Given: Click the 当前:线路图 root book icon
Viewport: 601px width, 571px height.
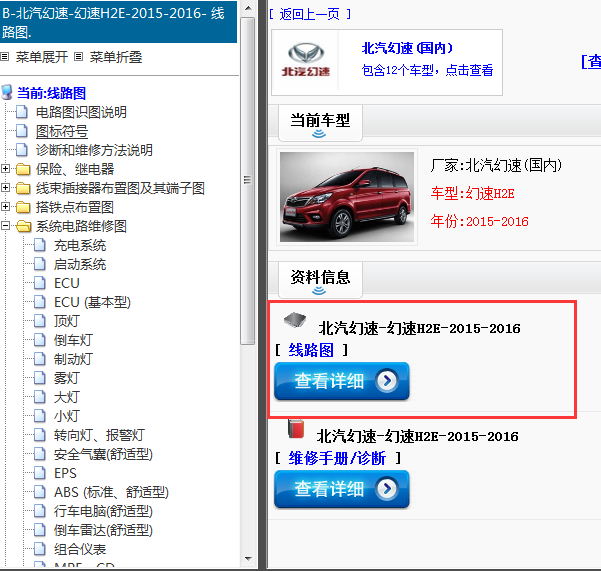Looking at the screenshot, I should pyautogui.click(x=7, y=92).
